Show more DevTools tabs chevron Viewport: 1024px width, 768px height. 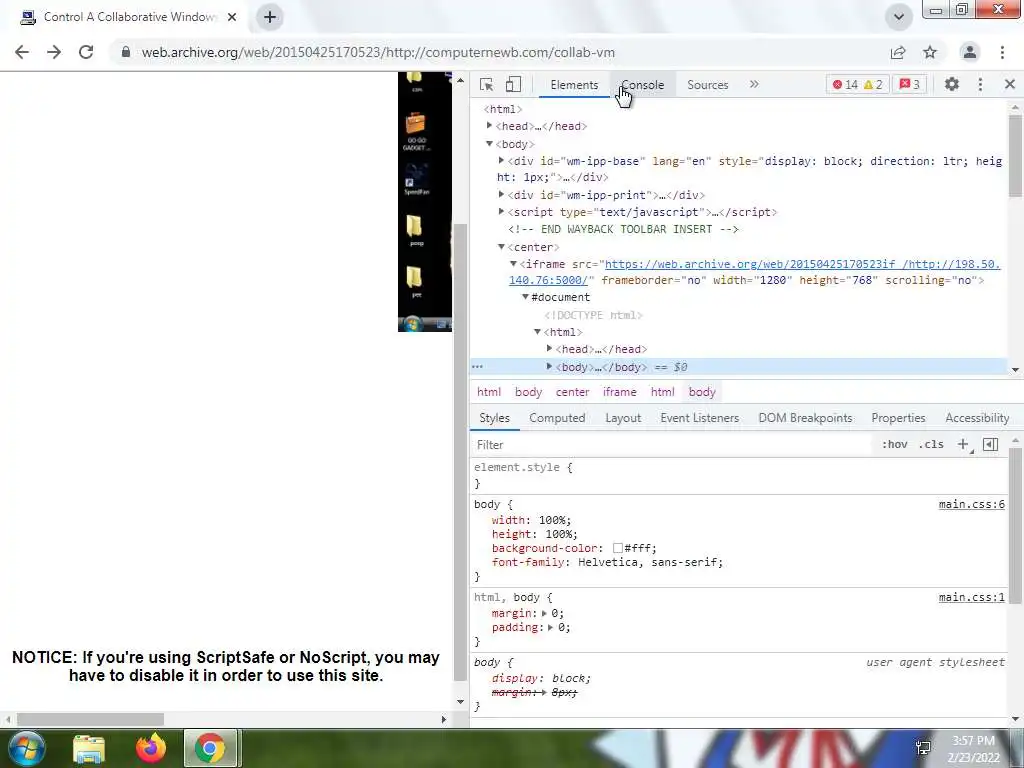click(x=754, y=84)
